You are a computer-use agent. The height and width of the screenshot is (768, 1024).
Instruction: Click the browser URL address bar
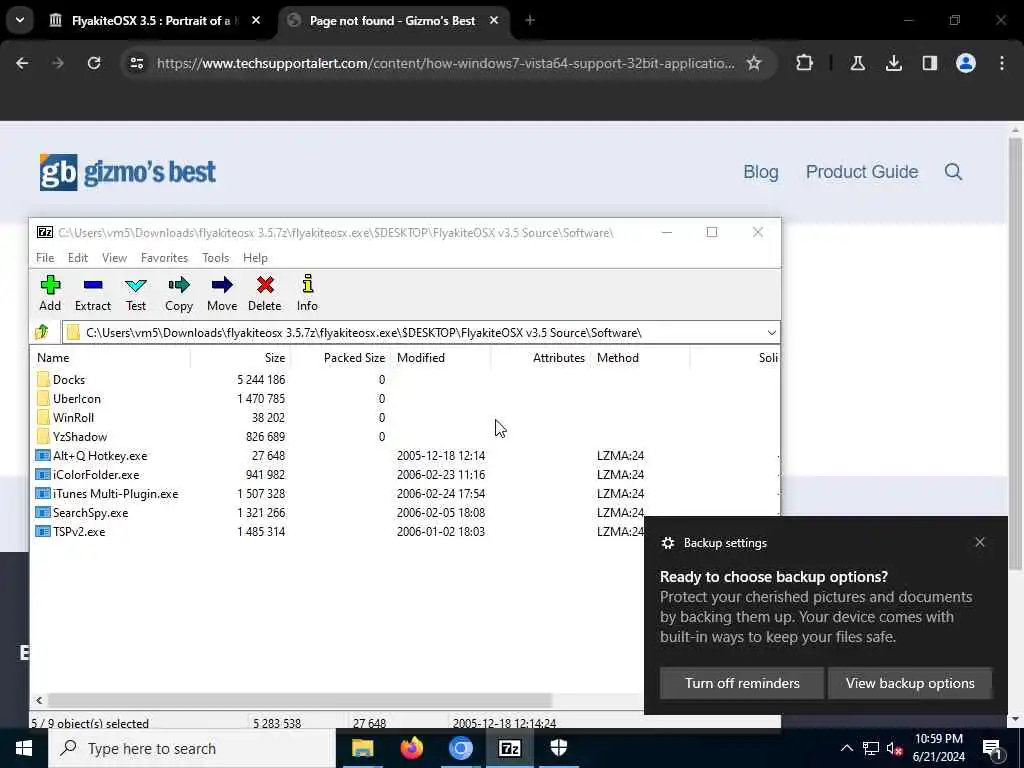pos(445,63)
